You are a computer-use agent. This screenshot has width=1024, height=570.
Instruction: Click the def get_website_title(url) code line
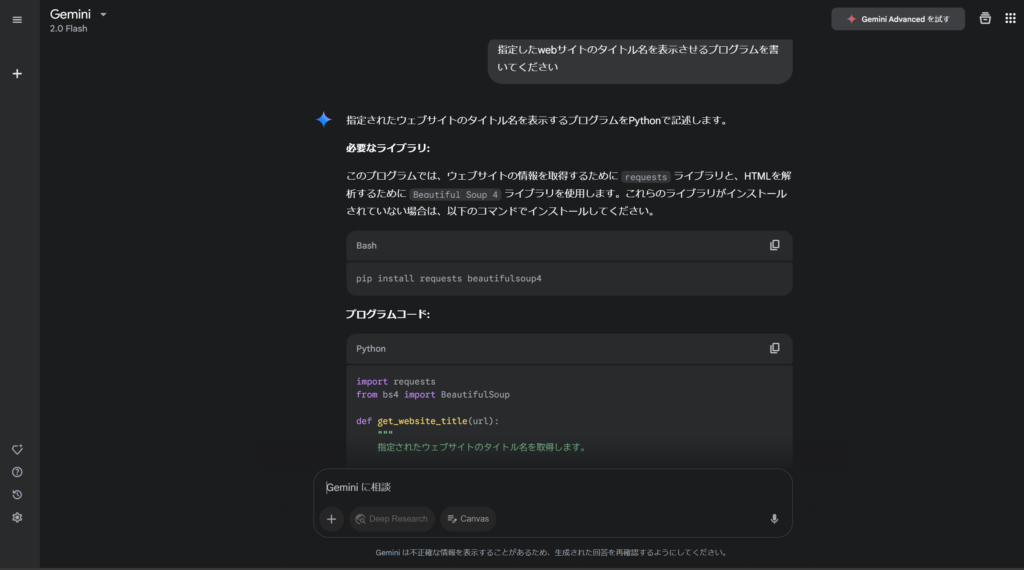click(x=428, y=421)
